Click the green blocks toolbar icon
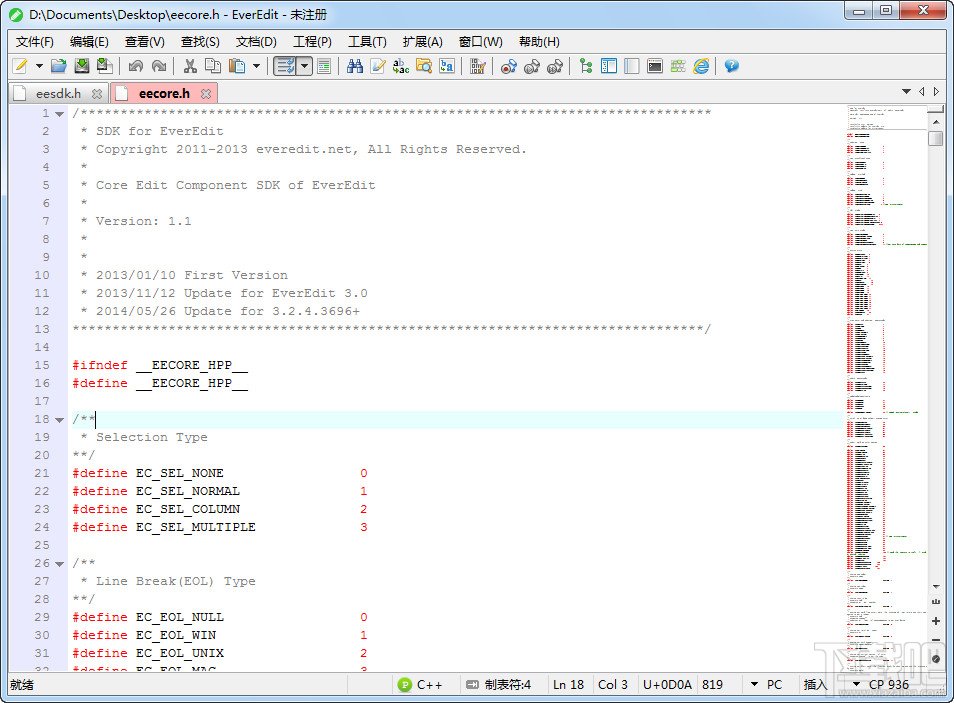954x703 pixels. click(678, 66)
